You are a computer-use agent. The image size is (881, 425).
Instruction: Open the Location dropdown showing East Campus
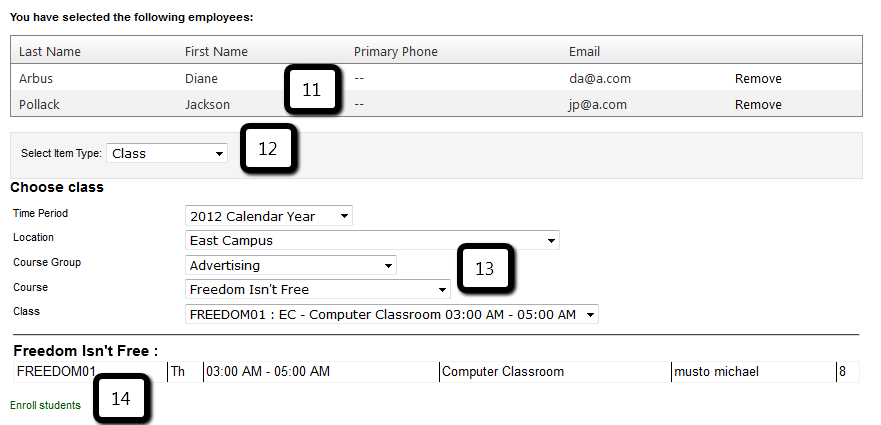click(372, 240)
